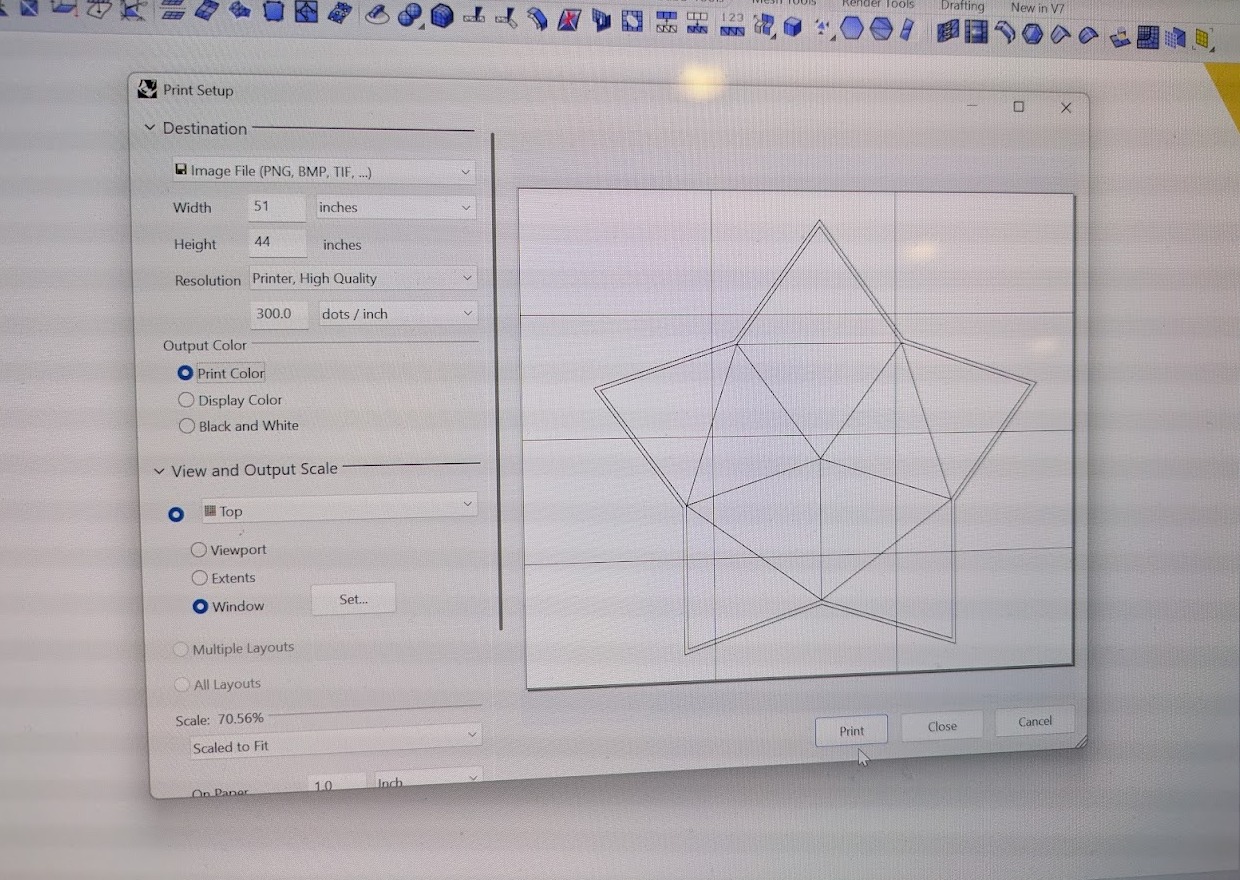
Task: Open the Scaled to Fit scale dropdown
Action: pos(335,746)
